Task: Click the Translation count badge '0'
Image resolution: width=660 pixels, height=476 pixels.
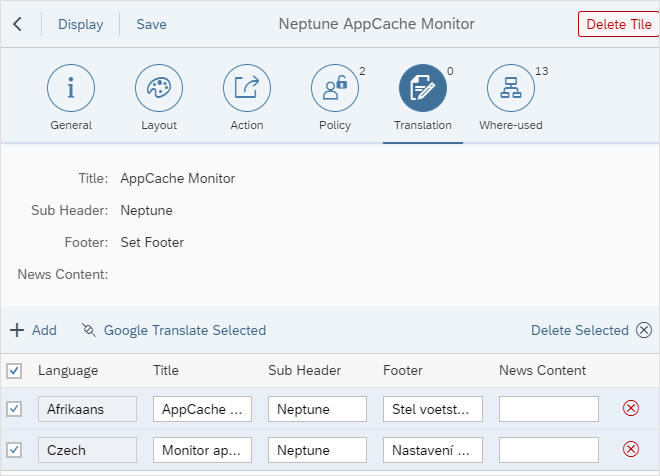Action: click(450, 71)
